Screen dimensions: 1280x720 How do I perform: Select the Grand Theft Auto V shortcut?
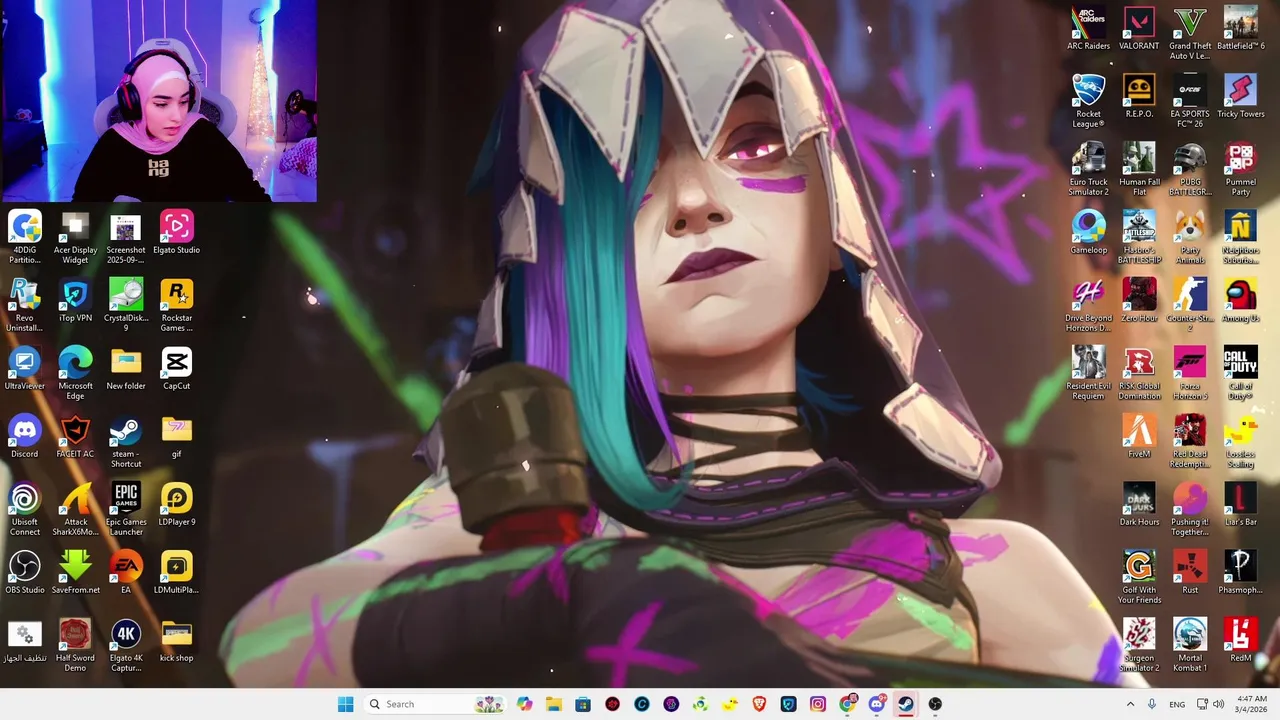pos(1190,33)
